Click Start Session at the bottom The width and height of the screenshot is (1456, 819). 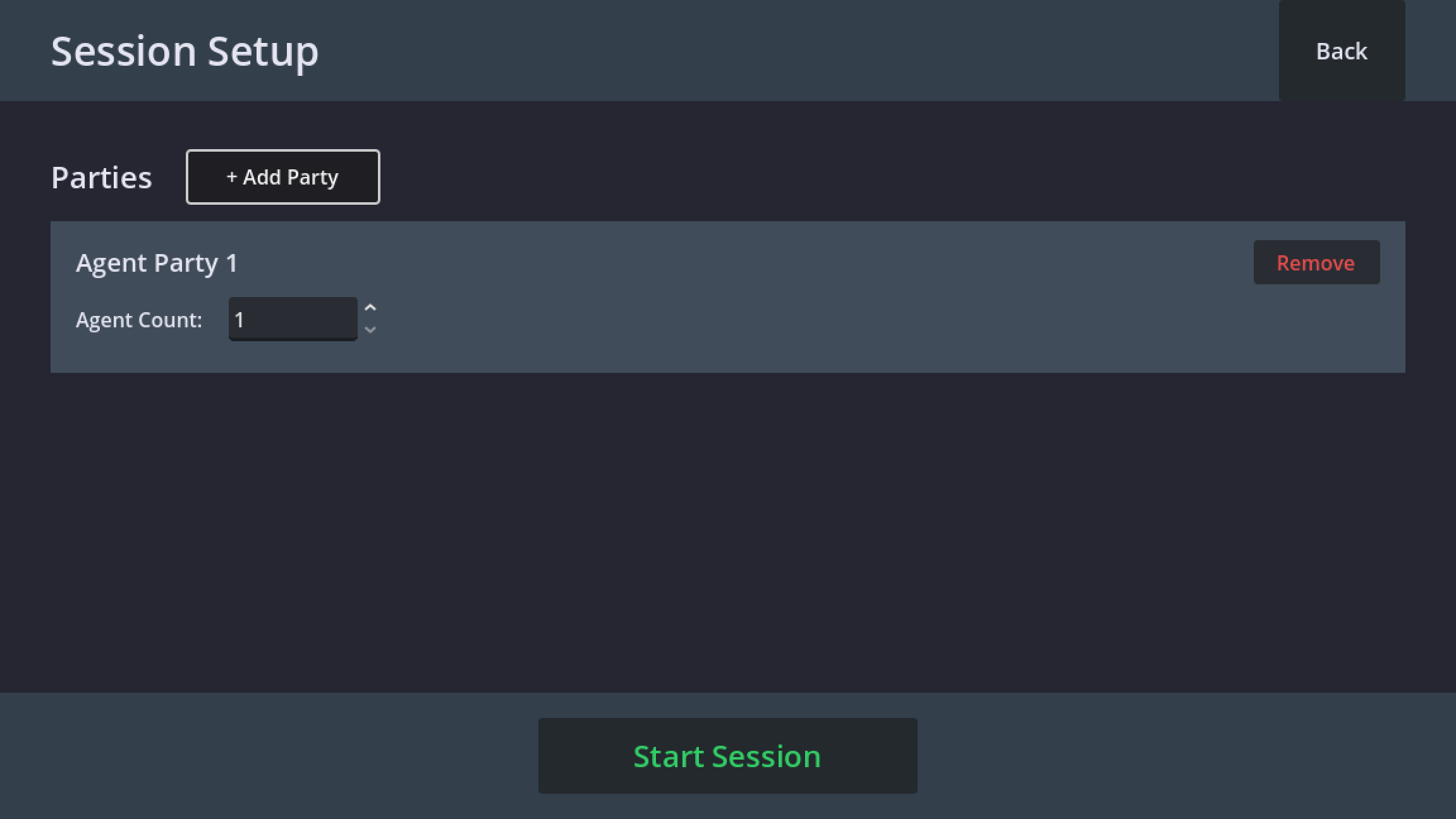pyautogui.click(x=727, y=755)
